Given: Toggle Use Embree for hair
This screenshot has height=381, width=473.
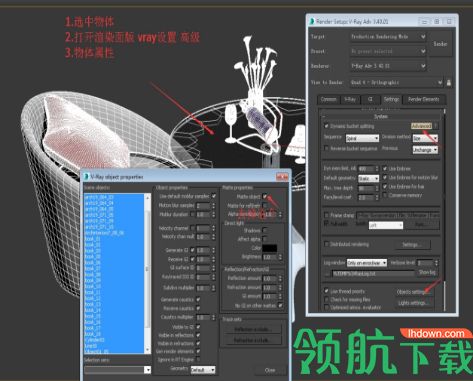Looking at the screenshot, I should (x=385, y=187).
